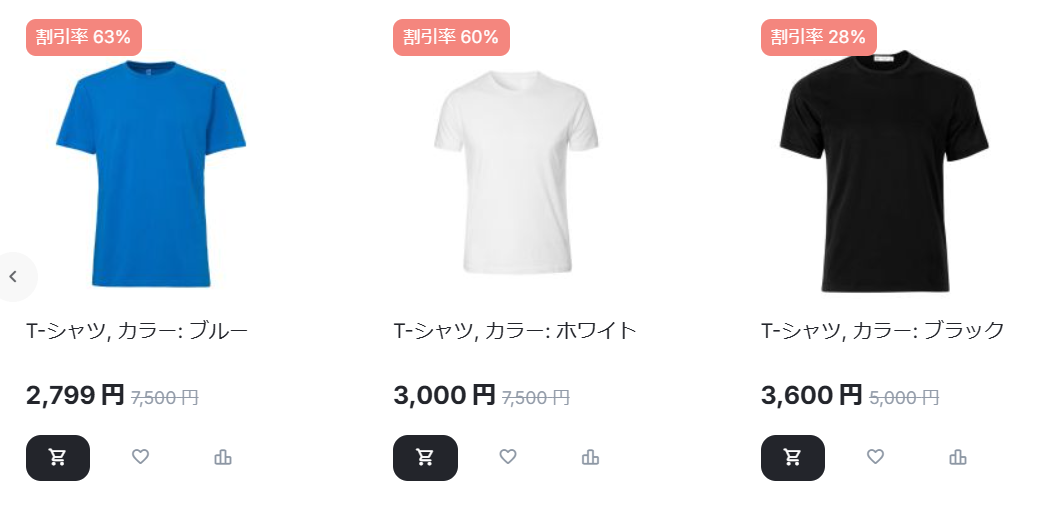Select the black T-shirt product image
Viewport: 1047px width, 506px height.
pos(883,172)
